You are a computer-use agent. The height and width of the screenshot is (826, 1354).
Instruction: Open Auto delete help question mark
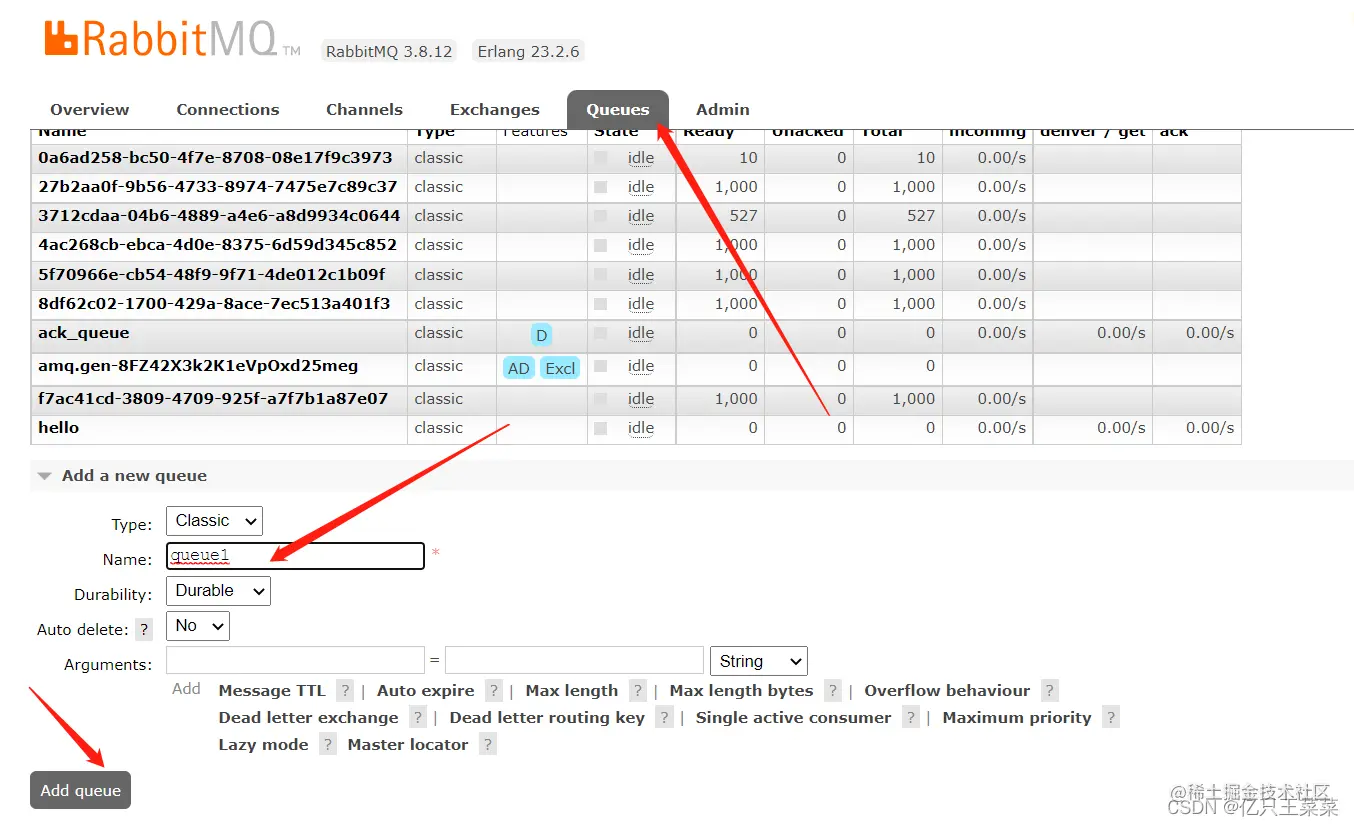(145, 630)
